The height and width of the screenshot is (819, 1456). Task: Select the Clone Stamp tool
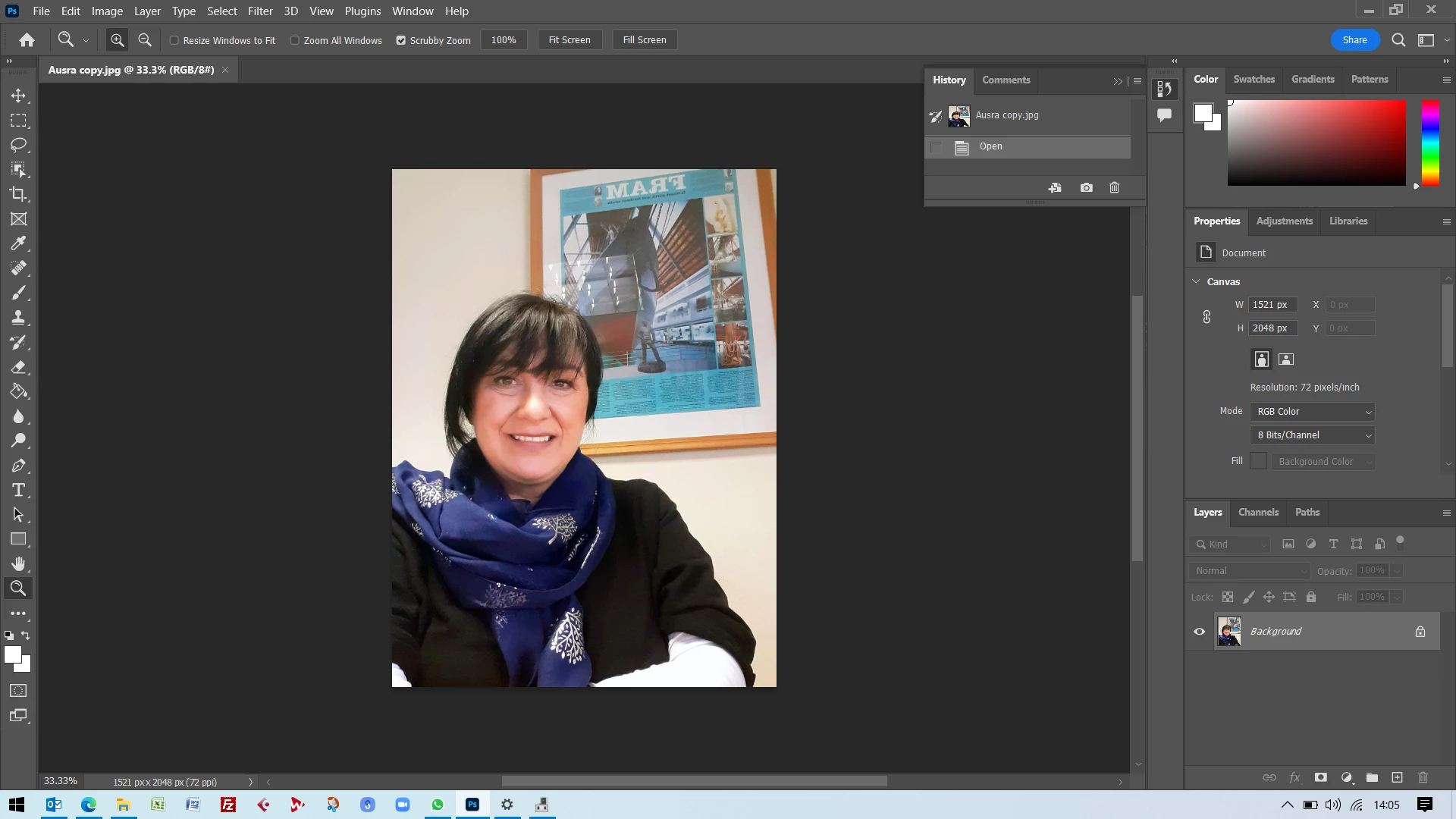point(18,317)
